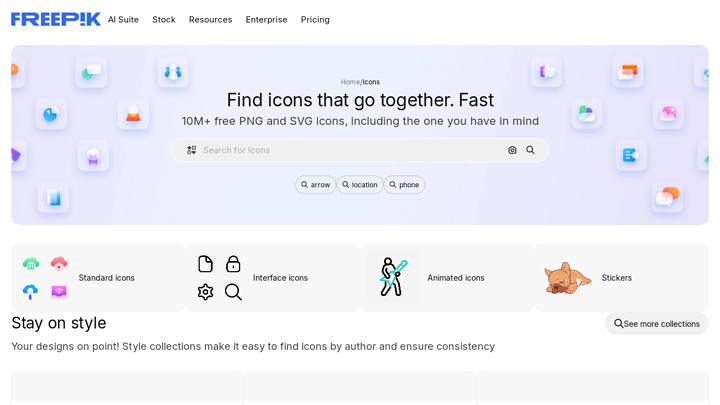Open the Enterprise page
The height and width of the screenshot is (405, 720).
click(266, 19)
